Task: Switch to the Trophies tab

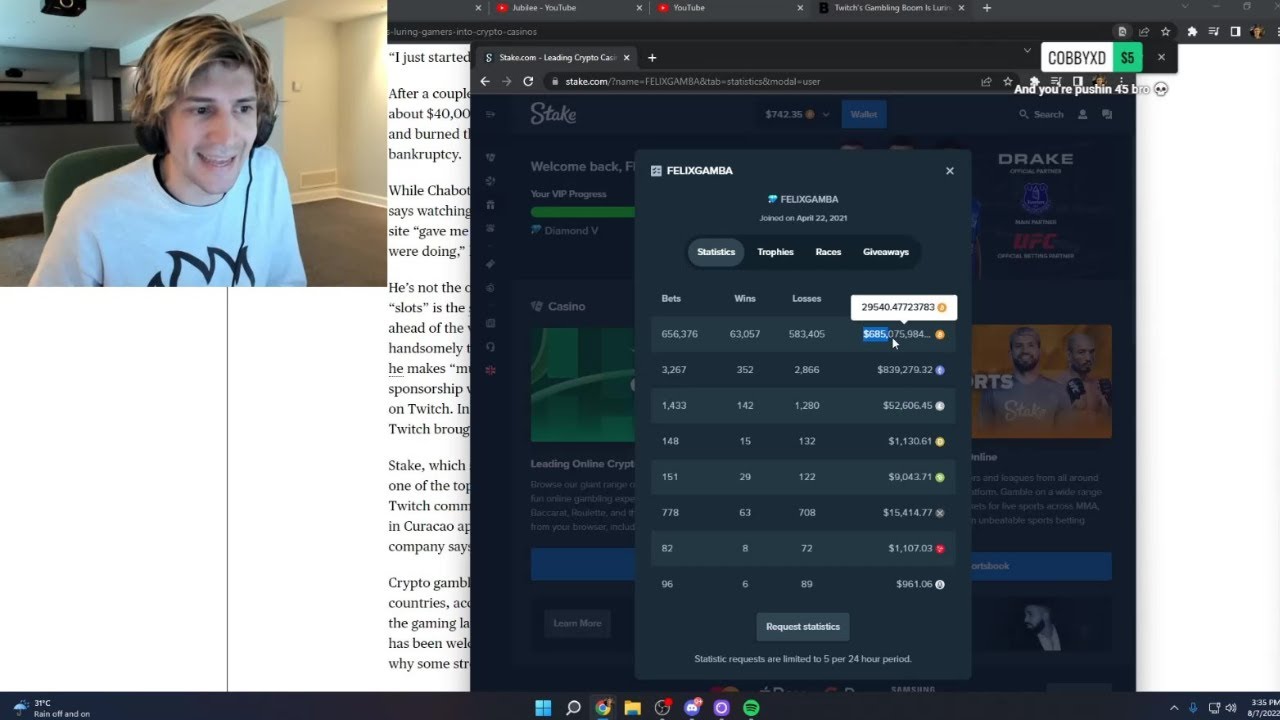Action: click(x=775, y=252)
